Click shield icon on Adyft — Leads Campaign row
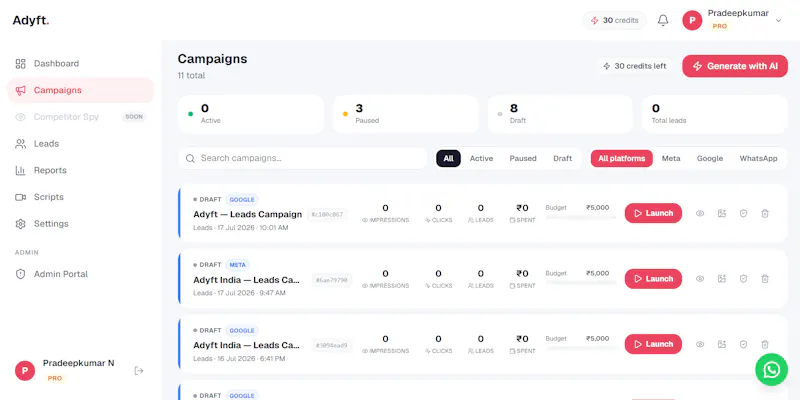 (x=743, y=213)
